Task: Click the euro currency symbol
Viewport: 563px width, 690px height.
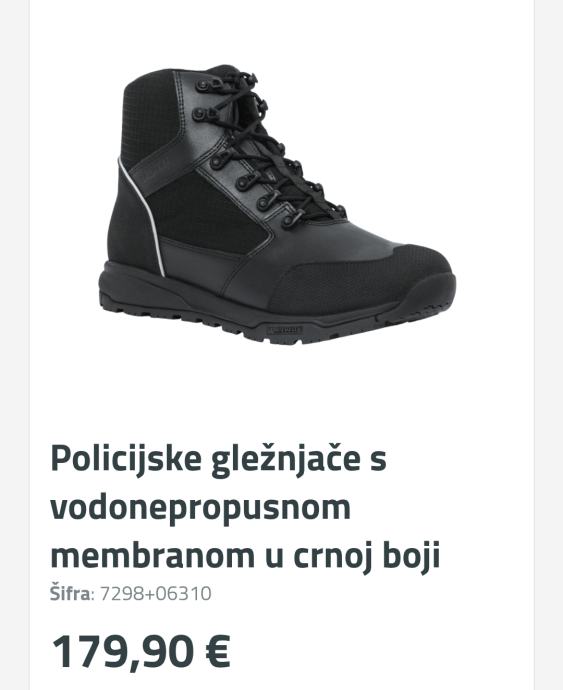Action: (217, 651)
